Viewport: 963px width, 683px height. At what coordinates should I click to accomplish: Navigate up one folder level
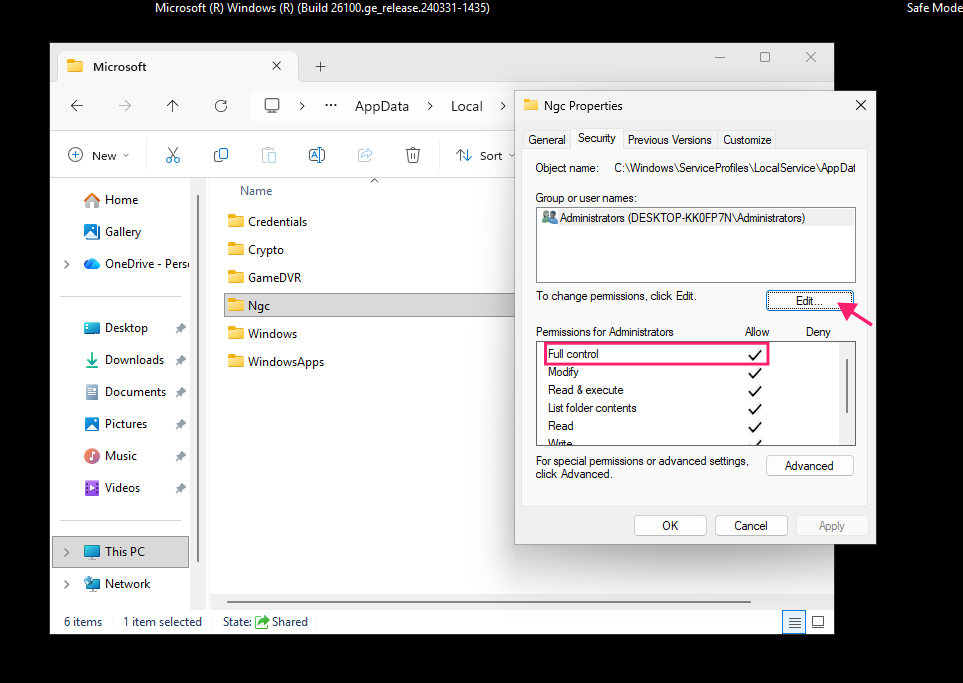click(x=173, y=106)
